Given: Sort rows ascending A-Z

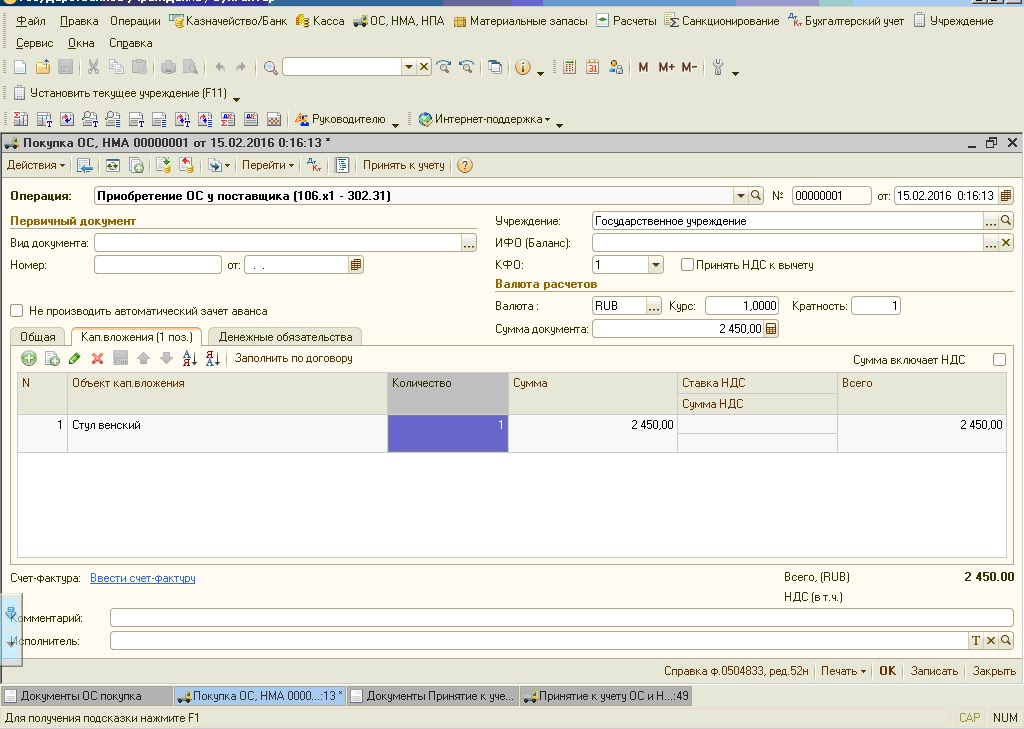Looking at the screenshot, I should (189, 358).
